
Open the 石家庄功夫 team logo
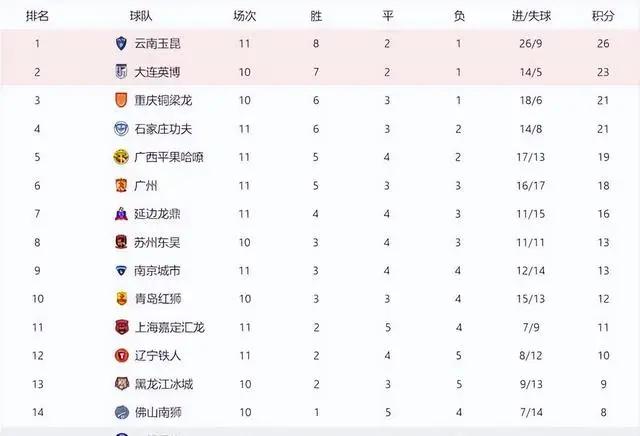[x=121, y=129]
